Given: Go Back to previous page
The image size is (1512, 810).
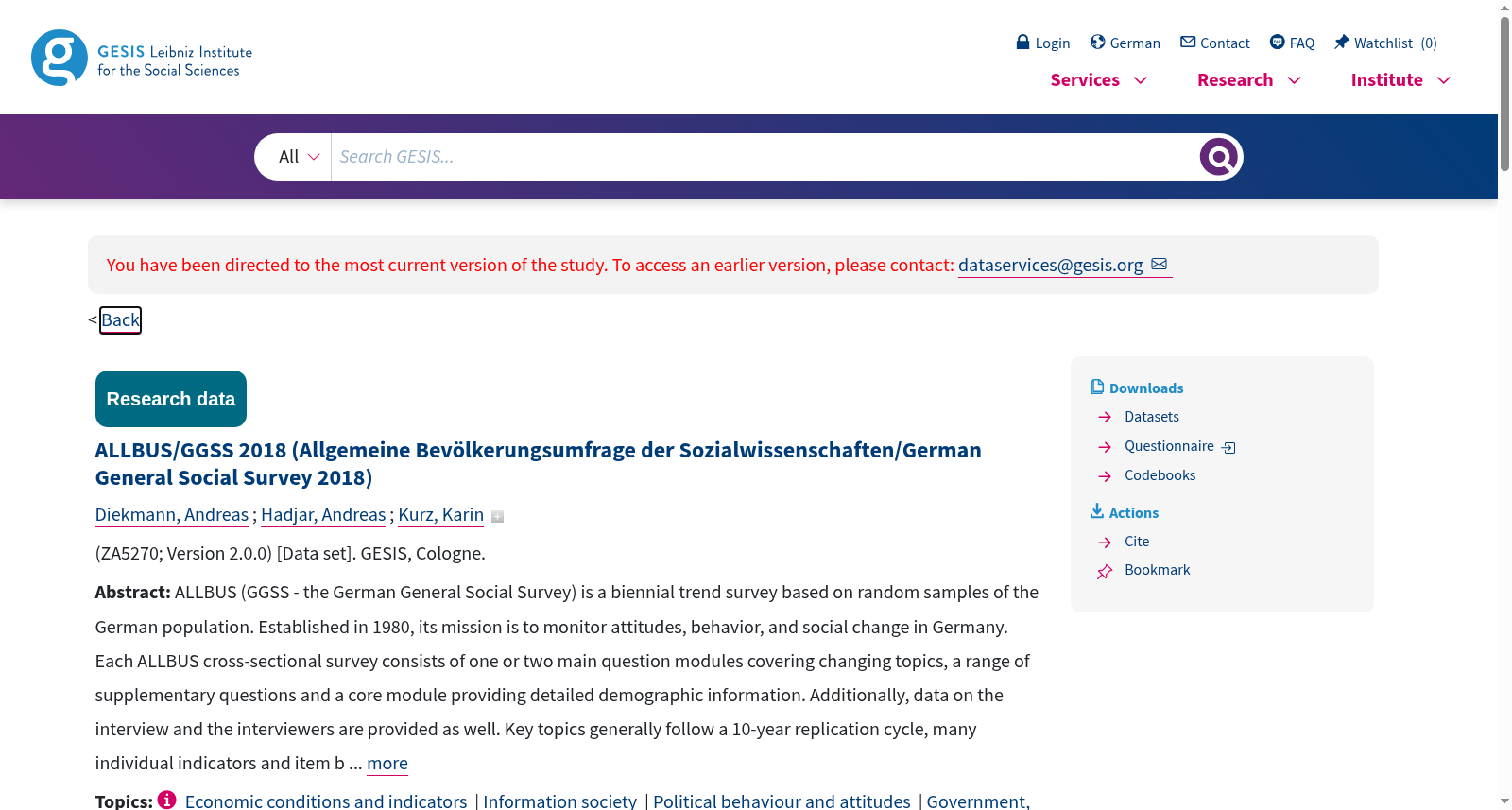Looking at the screenshot, I should [120, 320].
